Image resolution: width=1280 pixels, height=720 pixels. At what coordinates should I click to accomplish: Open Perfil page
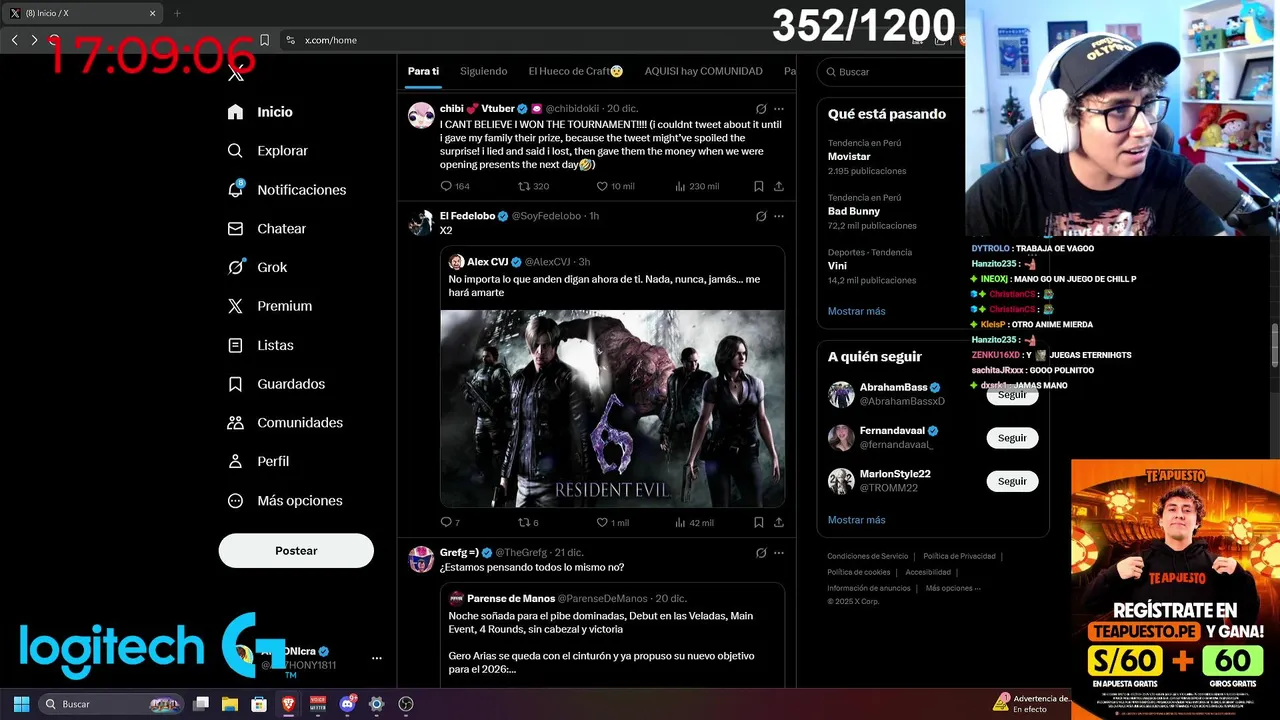(x=258, y=461)
